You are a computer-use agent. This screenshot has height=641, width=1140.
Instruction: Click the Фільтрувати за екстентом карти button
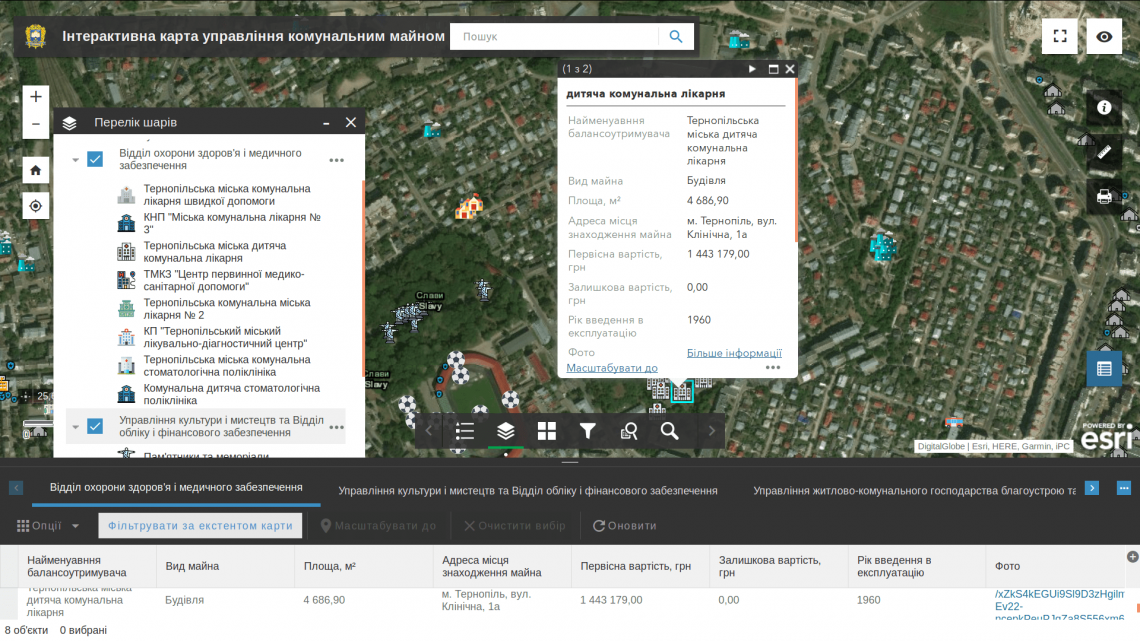point(200,525)
